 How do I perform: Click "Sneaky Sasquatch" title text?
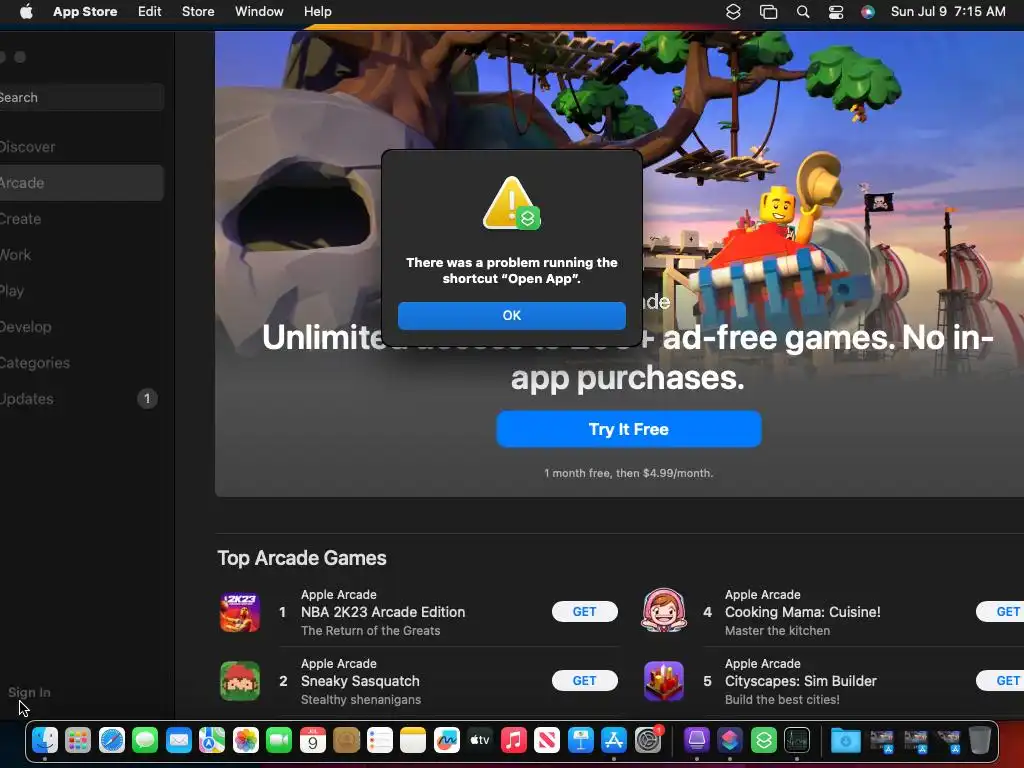click(x=360, y=680)
